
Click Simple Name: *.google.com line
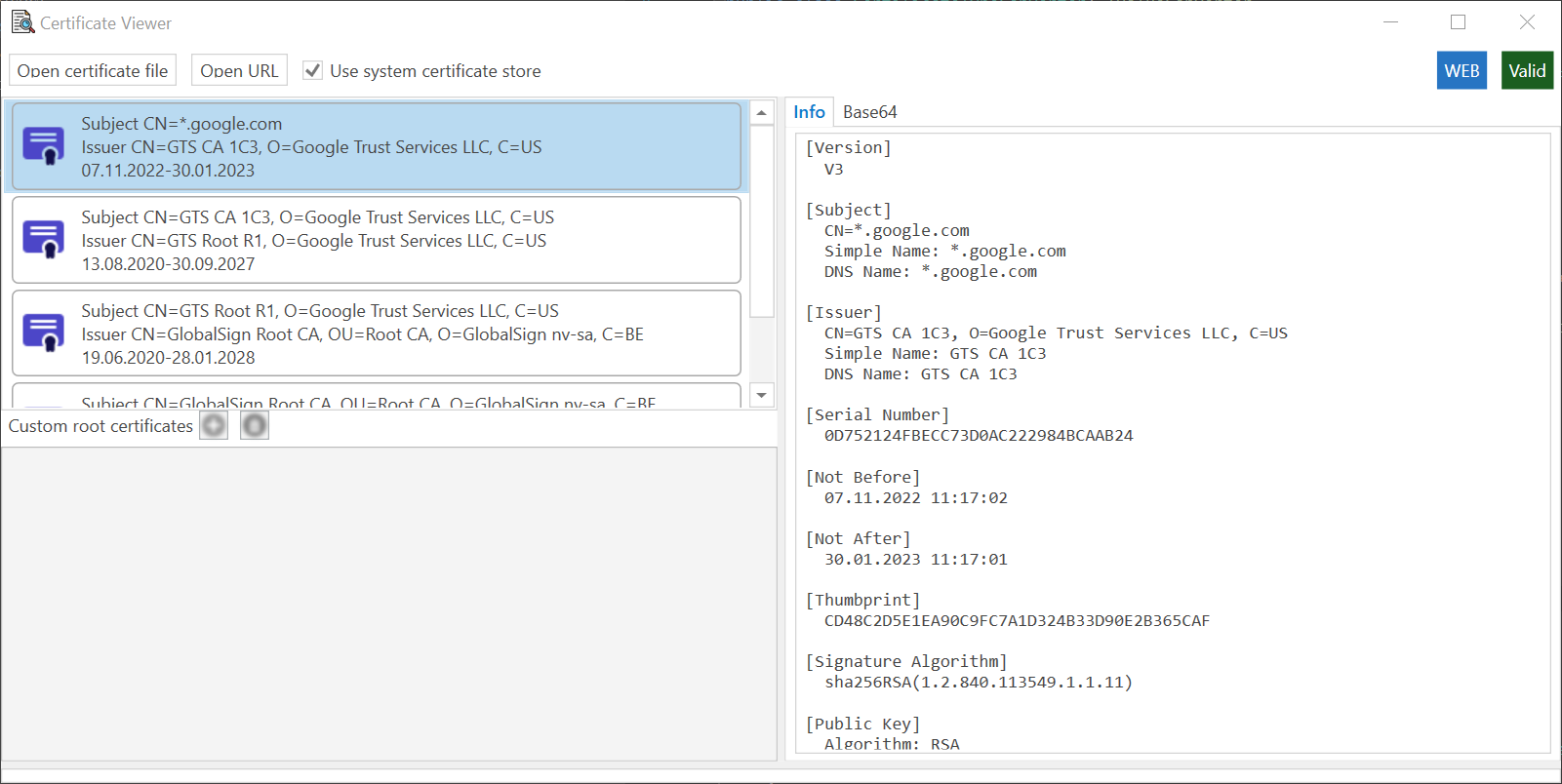click(x=944, y=252)
